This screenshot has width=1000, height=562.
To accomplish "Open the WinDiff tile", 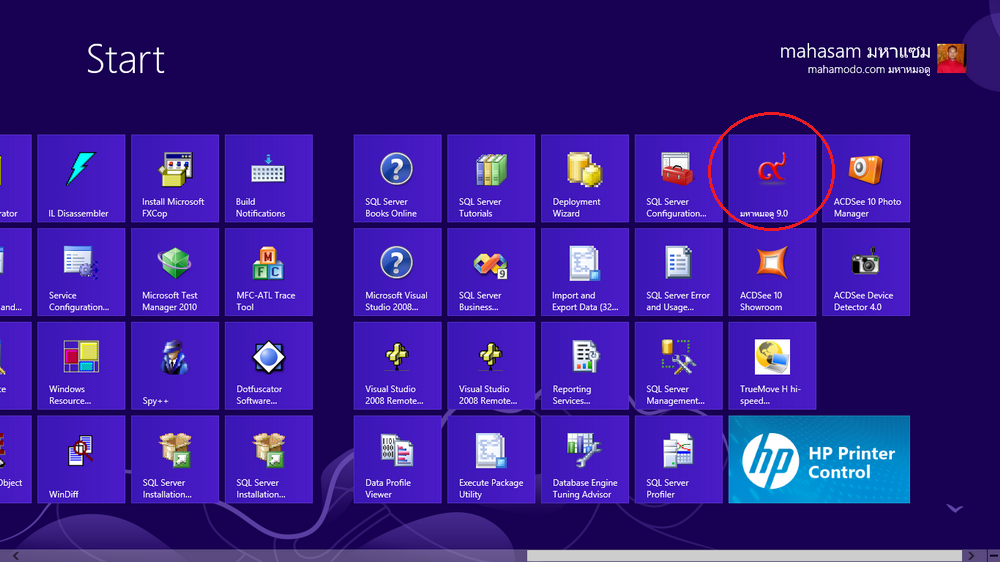I will click(x=81, y=459).
